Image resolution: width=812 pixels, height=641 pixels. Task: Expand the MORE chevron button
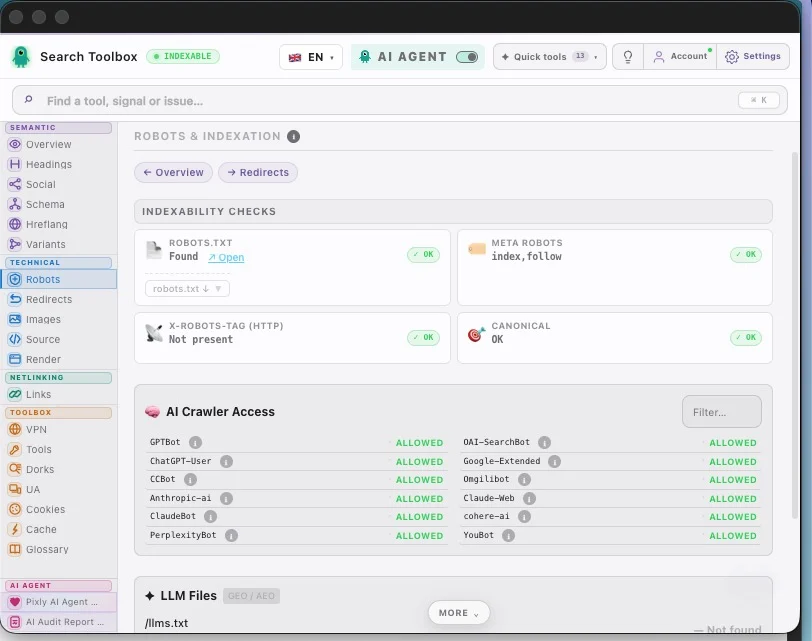pos(459,613)
